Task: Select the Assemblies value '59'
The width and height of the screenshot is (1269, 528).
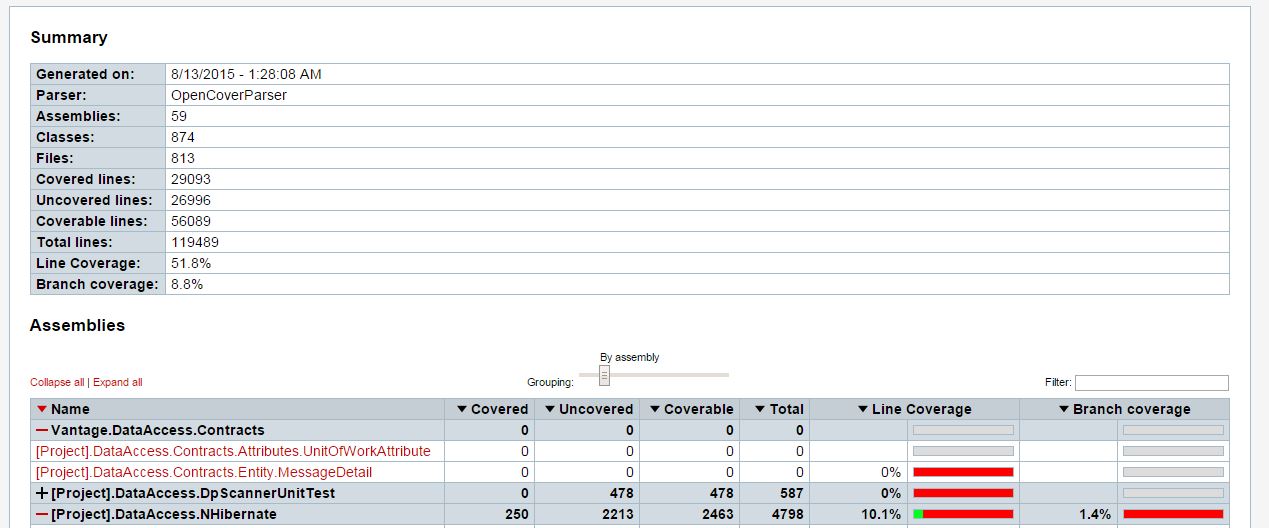Action: pyautogui.click(x=179, y=116)
